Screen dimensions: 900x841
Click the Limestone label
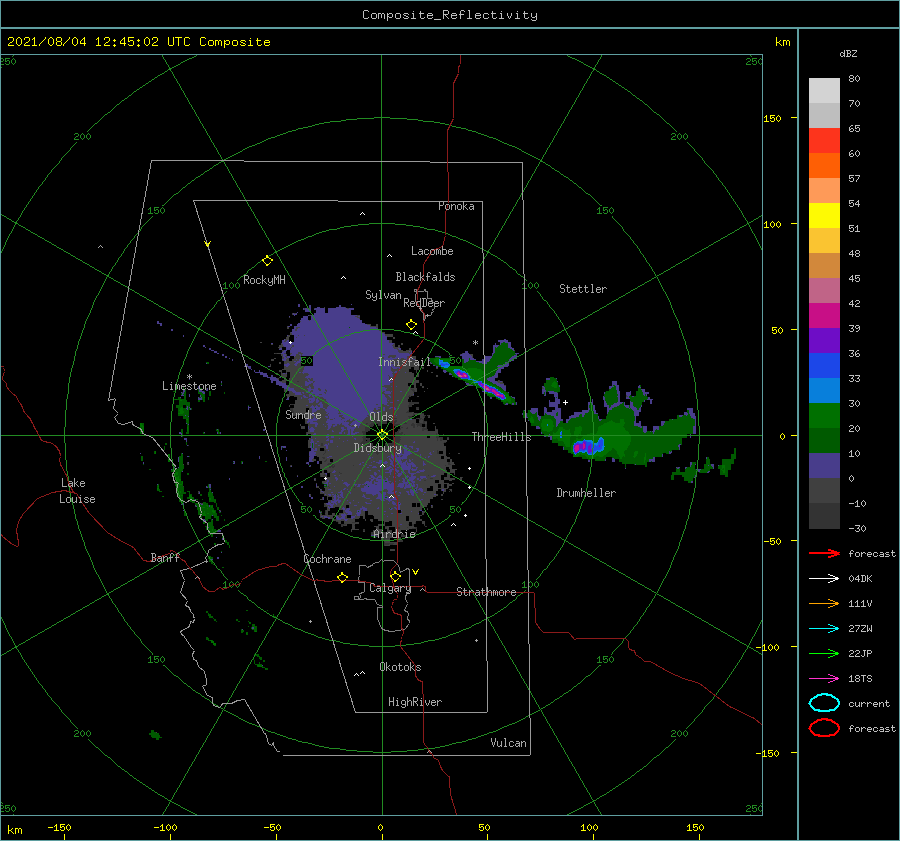coord(189,386)
